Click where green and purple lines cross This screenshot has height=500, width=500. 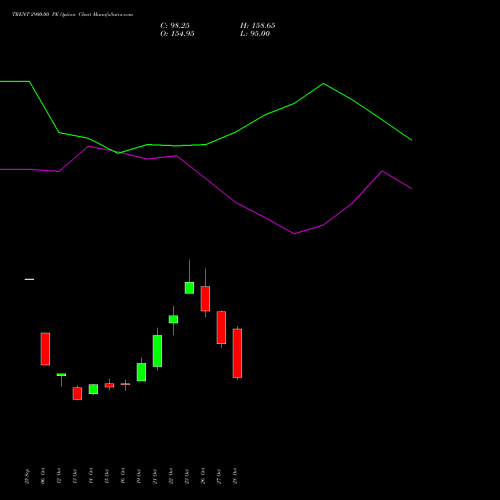[116, 152]
